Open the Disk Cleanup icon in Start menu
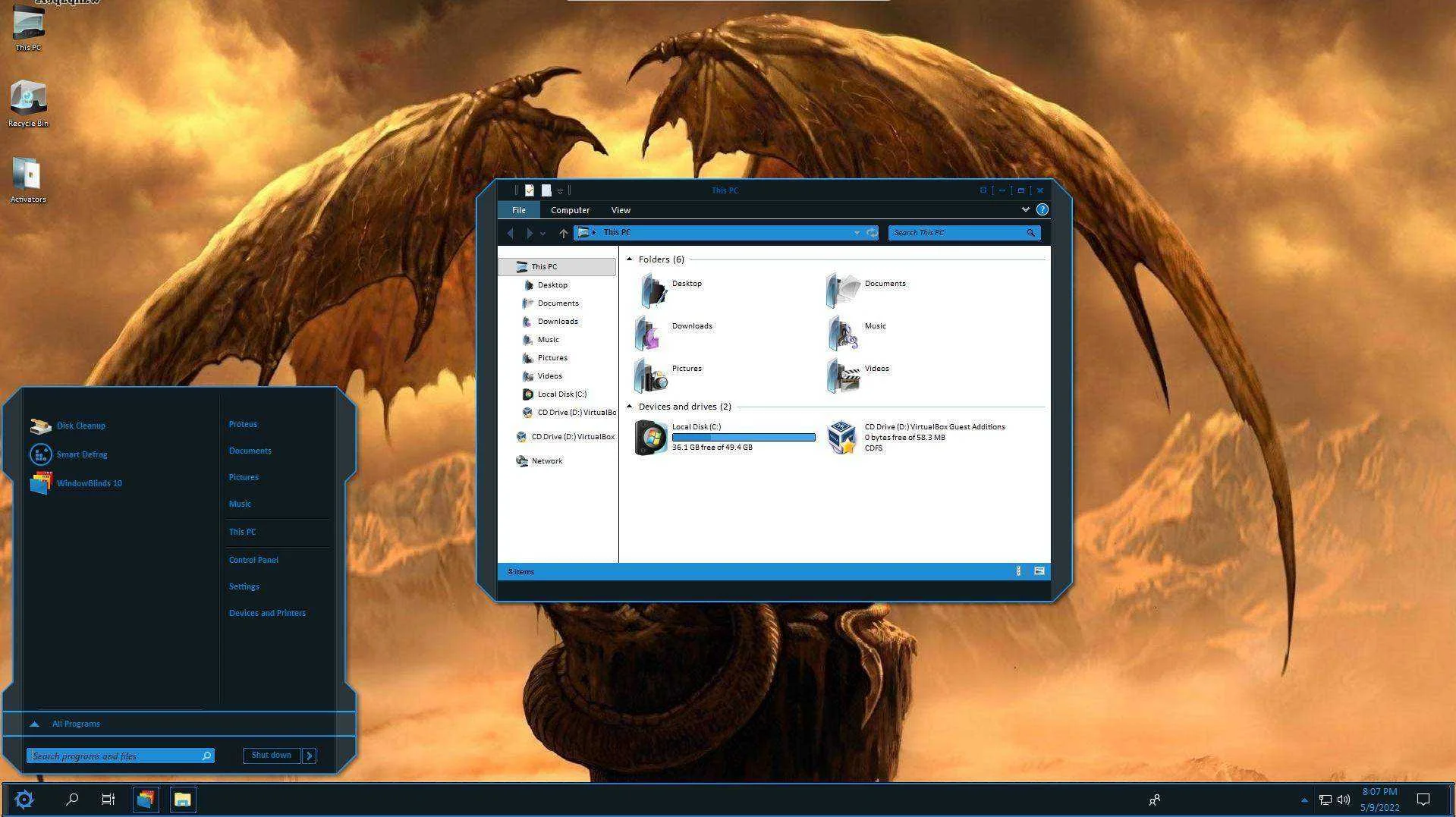 click(x=40, y=426)
